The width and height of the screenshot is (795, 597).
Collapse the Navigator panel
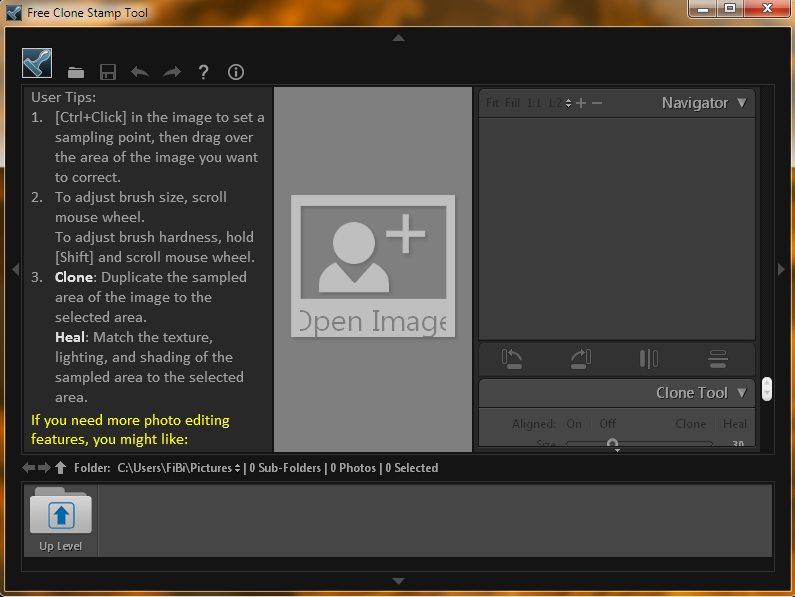tap(741, 103)
